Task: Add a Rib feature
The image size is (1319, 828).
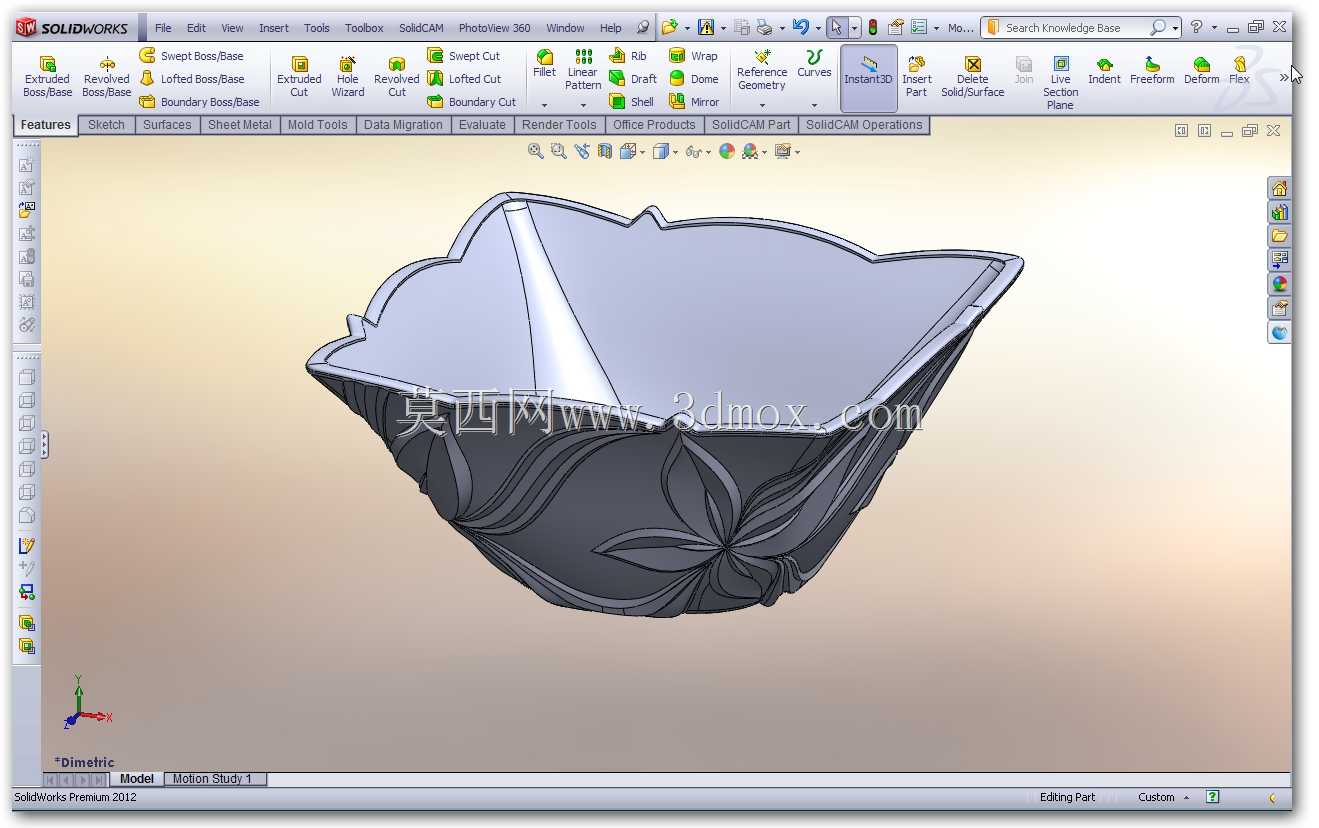Action: tap(628, 56)
